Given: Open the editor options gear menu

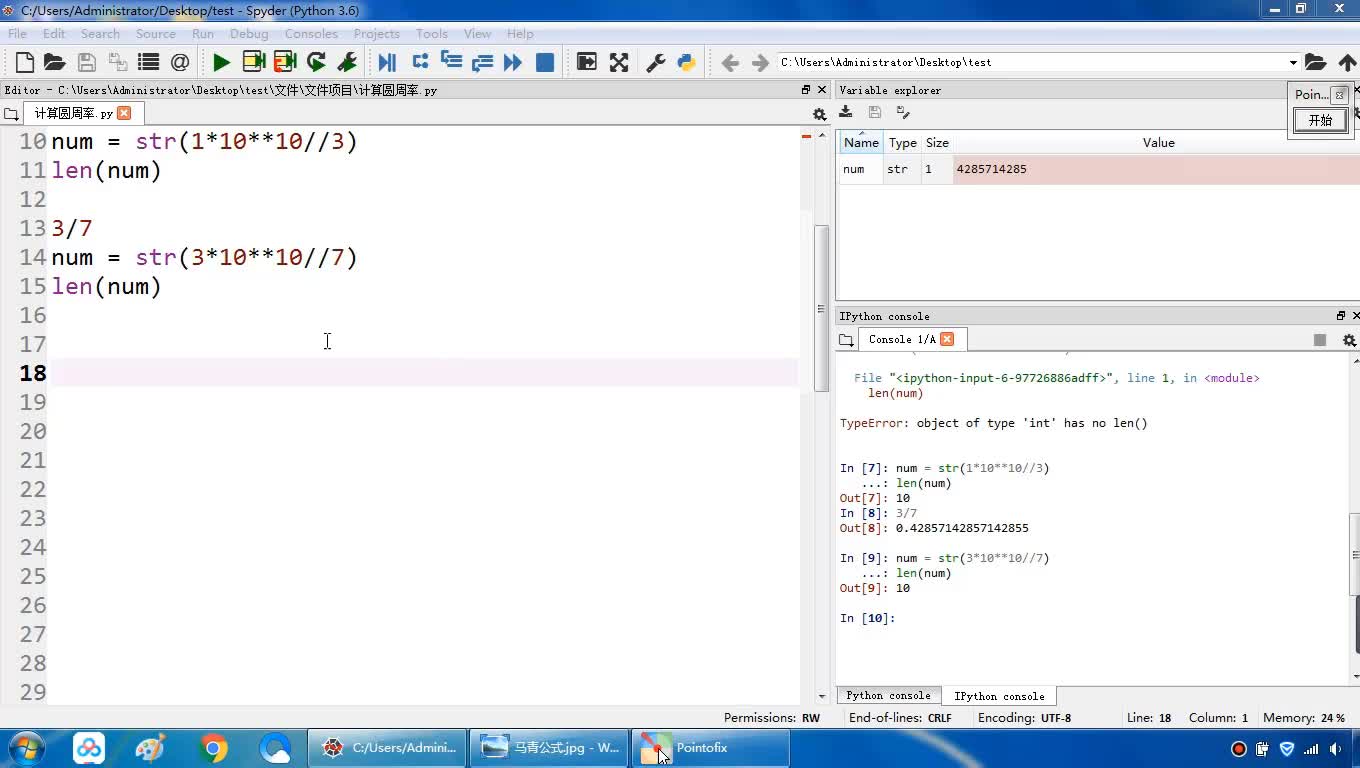Looking at the screenshot, I should point(819,114).
